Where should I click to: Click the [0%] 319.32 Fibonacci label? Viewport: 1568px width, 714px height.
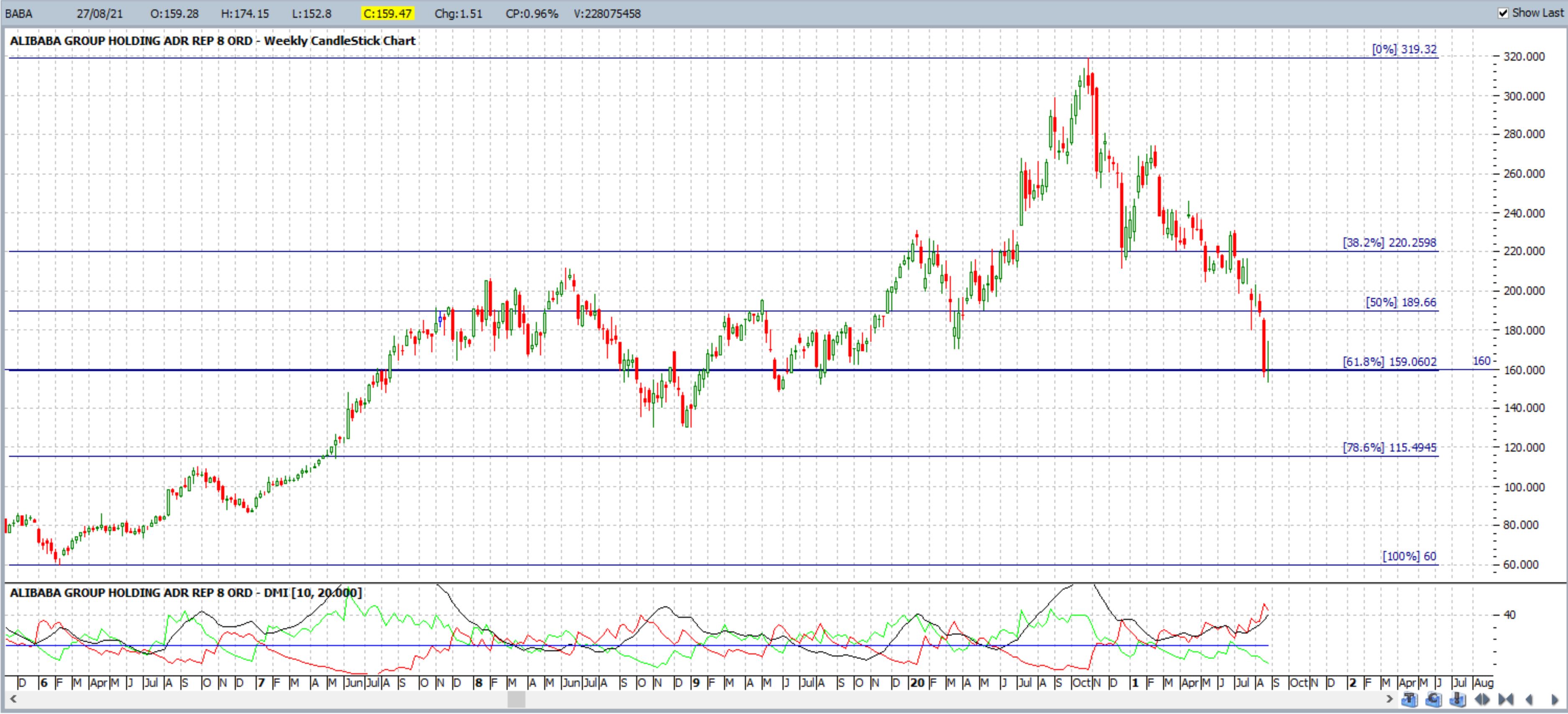(x=1404, y=49)
